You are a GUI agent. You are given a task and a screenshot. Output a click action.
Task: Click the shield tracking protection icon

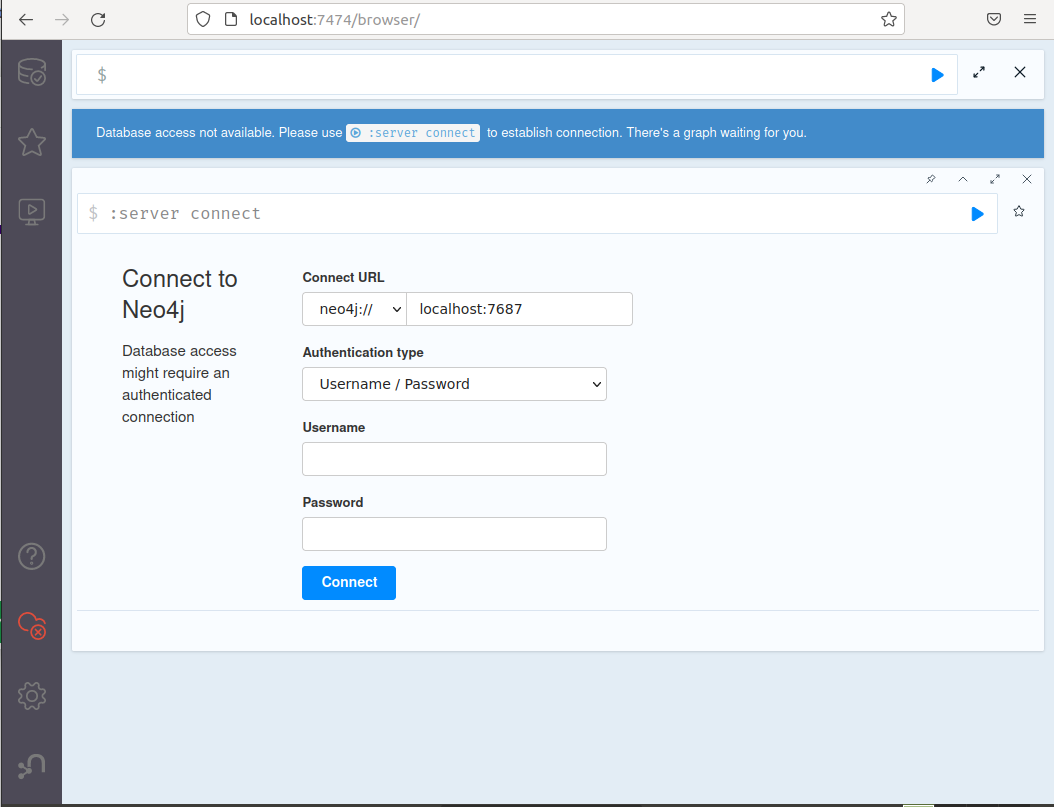pyautogui.click(x=203, y=19)
